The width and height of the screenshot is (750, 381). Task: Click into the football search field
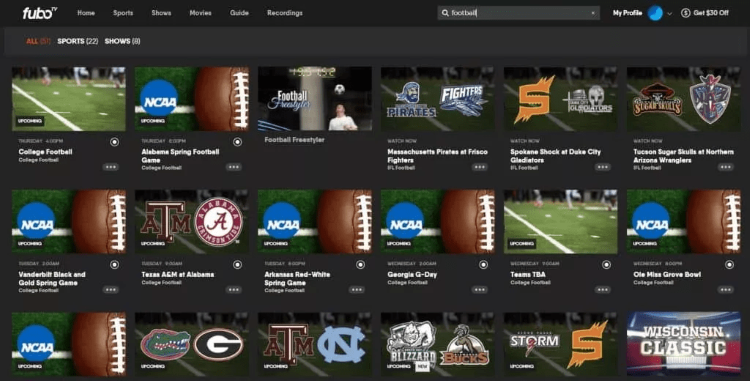tap(518, 13)
